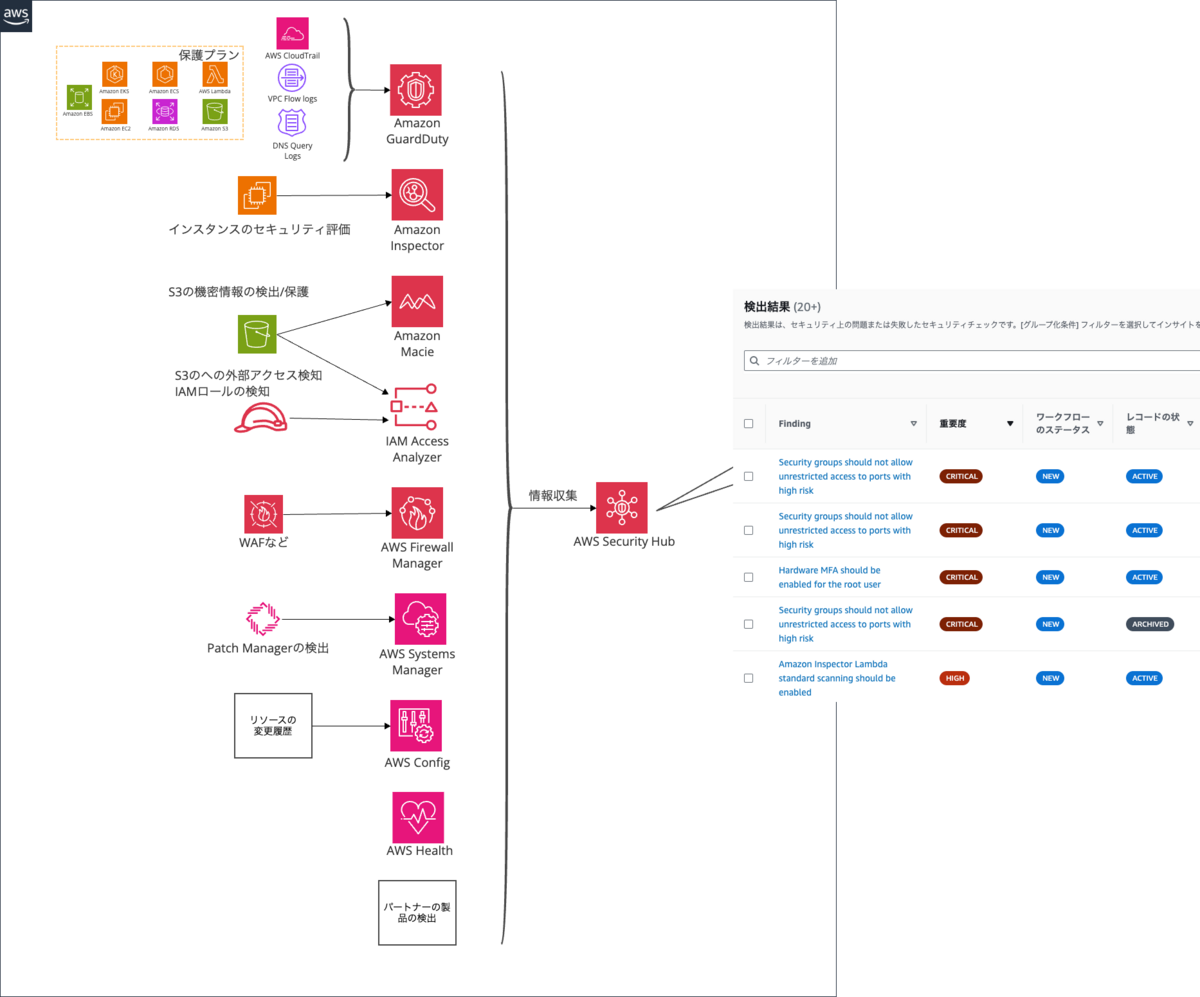This screenshot has width=1200, height=997.
Task: Click the AWS Security Hub icon
Action: click(x=622, y=508)
